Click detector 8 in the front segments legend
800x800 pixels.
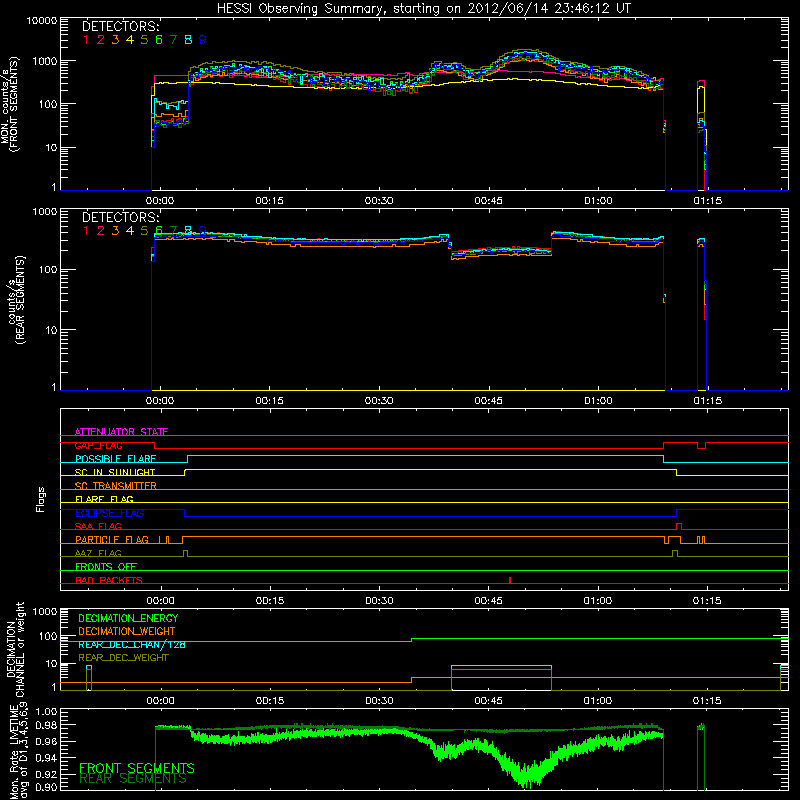(188, 40)
